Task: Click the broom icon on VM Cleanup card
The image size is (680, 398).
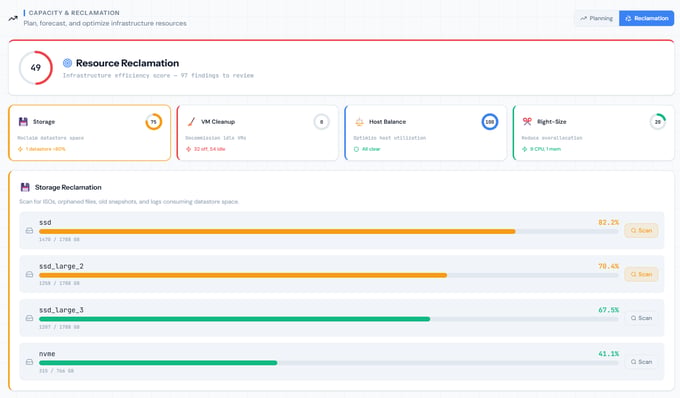Action: [191, 122]
